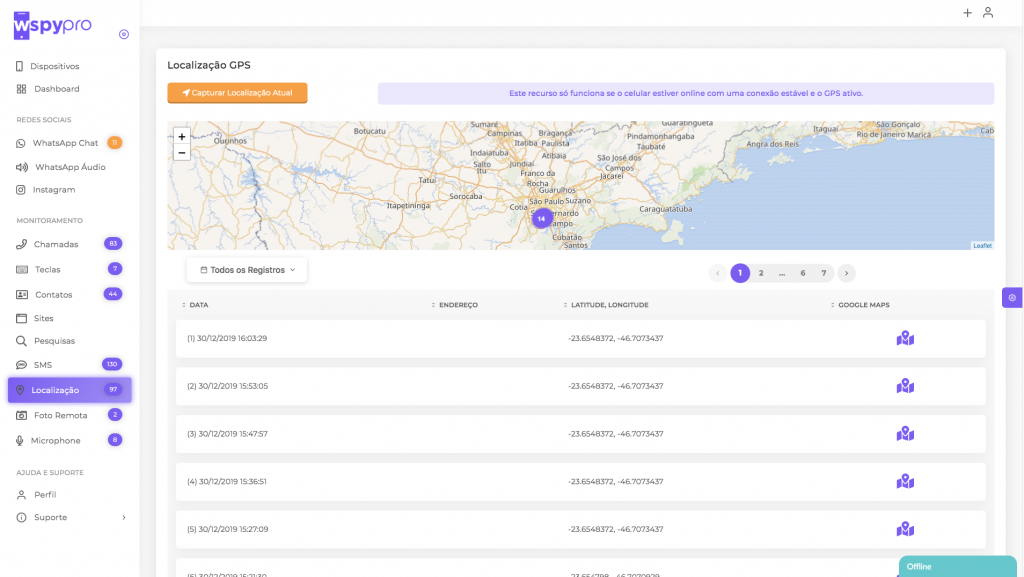Click the SMS bubble icon
The height and width of the screenshot is (577, 1024).
(x=22, y=365)
